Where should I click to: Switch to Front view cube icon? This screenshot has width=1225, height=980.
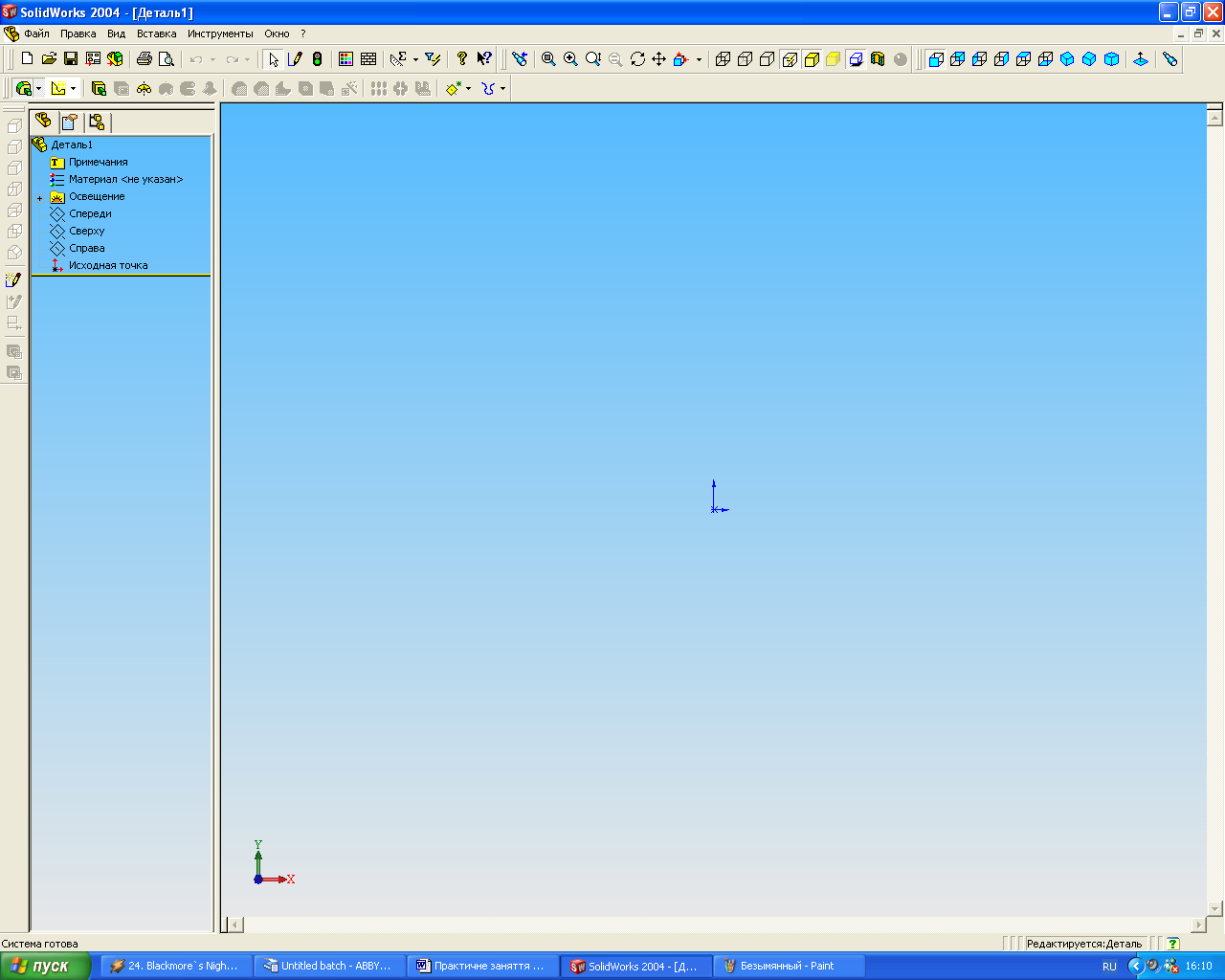(x=936, y=59)
